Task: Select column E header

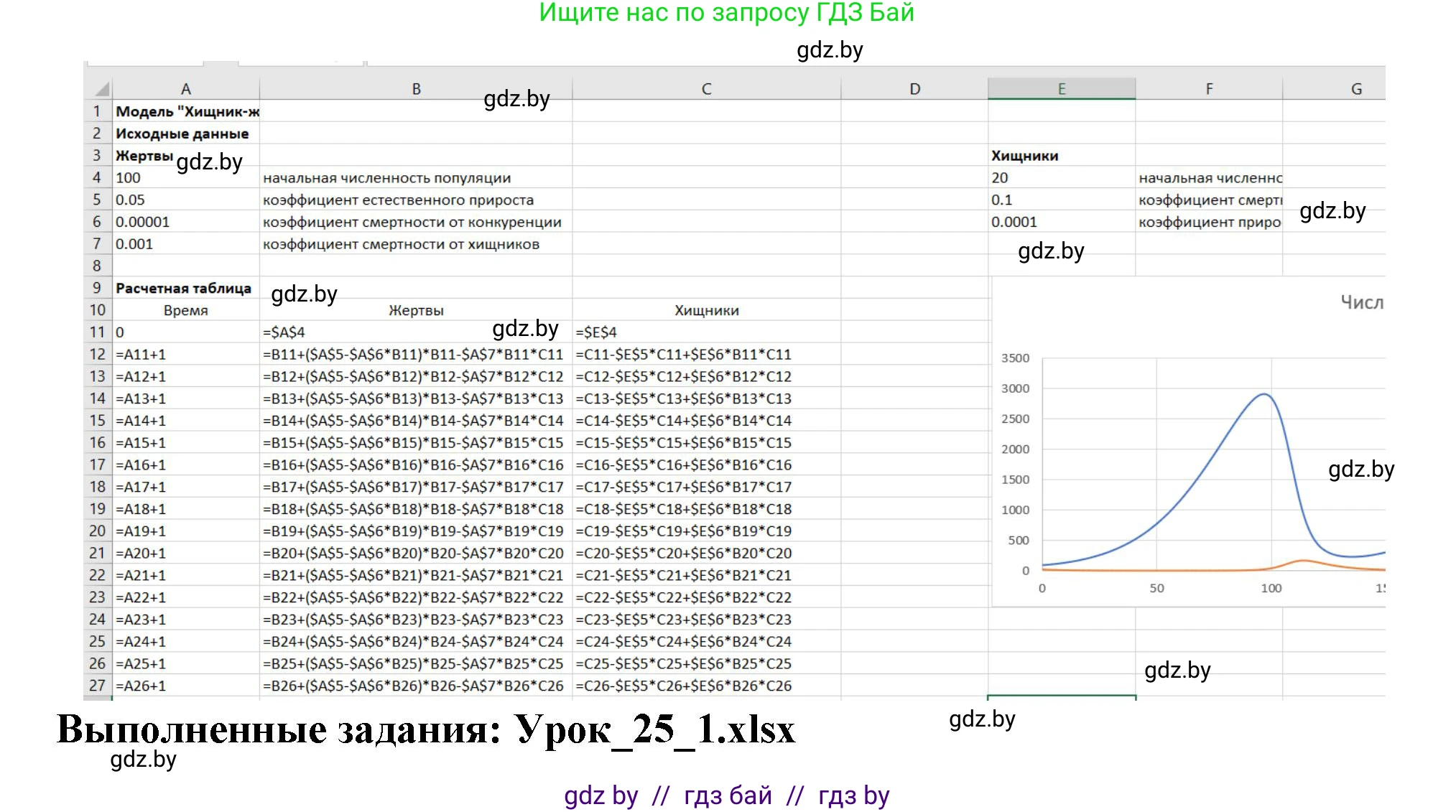Action: click(x=1061, y=89)
